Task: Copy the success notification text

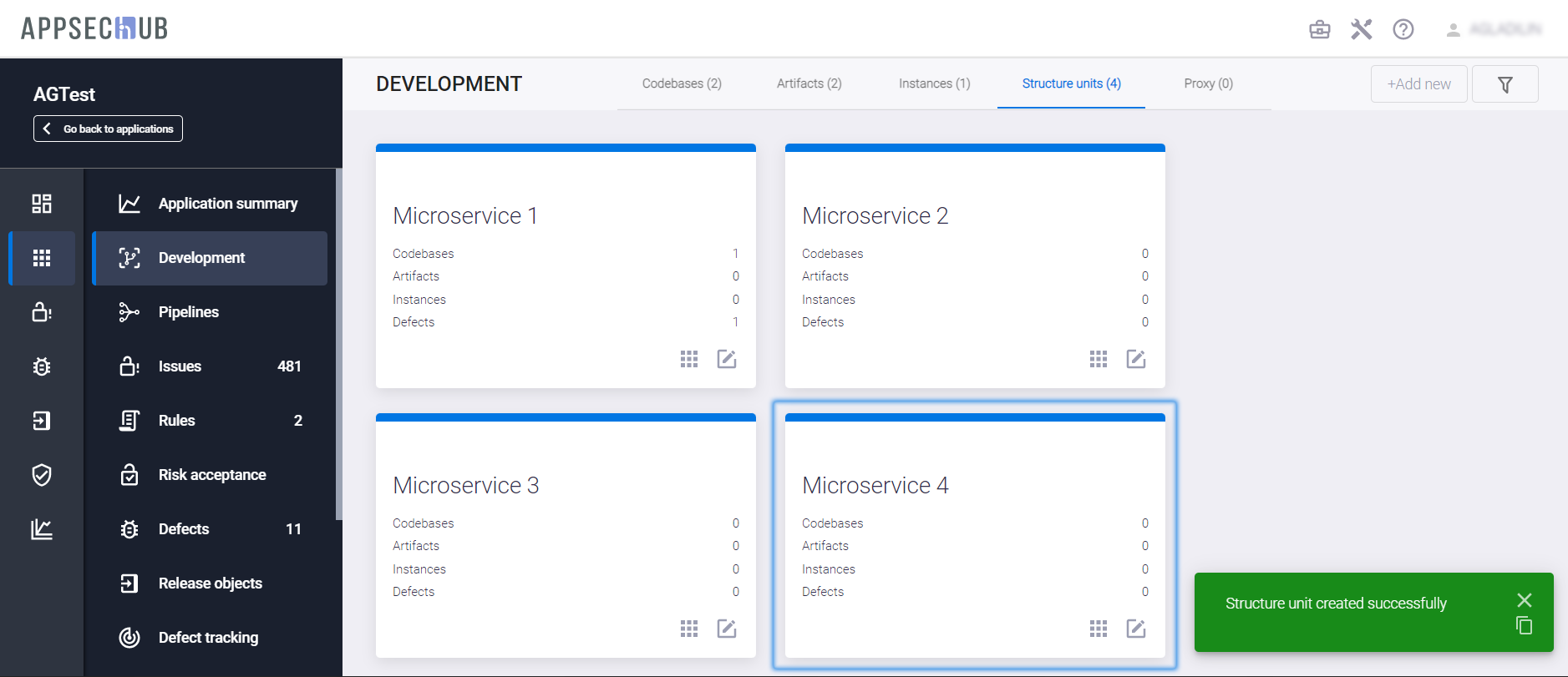Action: pyautogui.click(x=1524, y=626)
